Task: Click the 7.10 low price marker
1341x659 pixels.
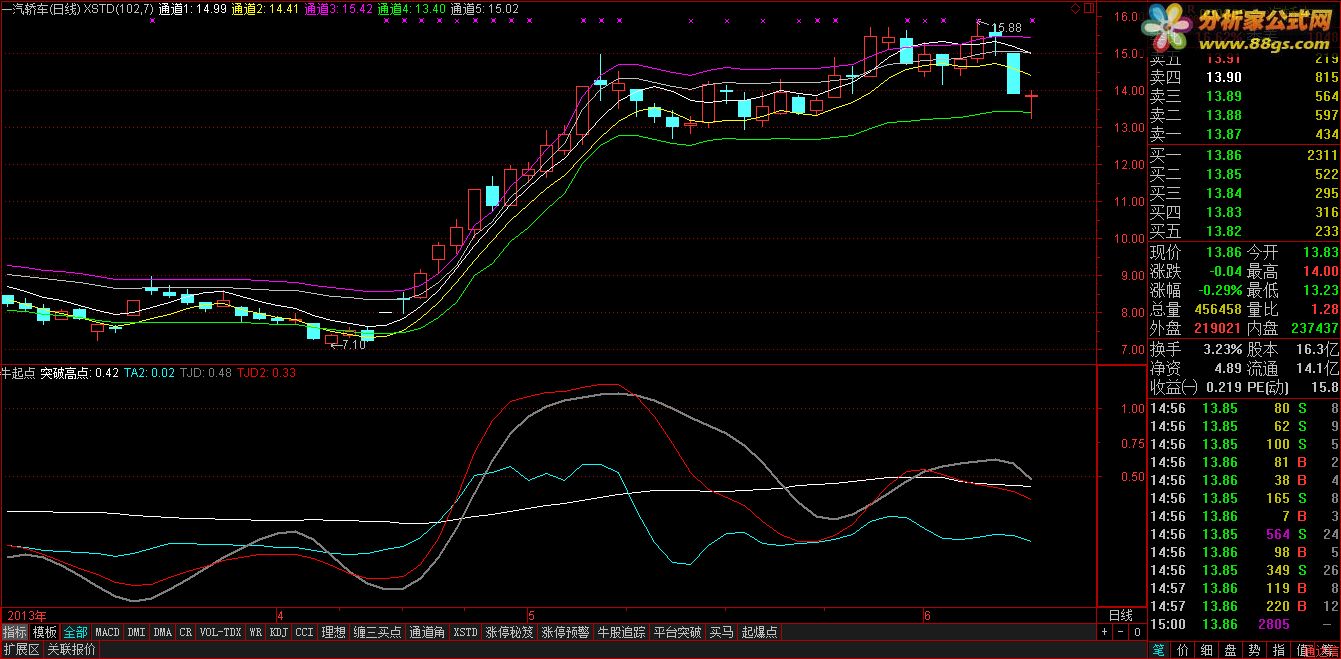Action: pyautogui.click(x=353, y=345)
